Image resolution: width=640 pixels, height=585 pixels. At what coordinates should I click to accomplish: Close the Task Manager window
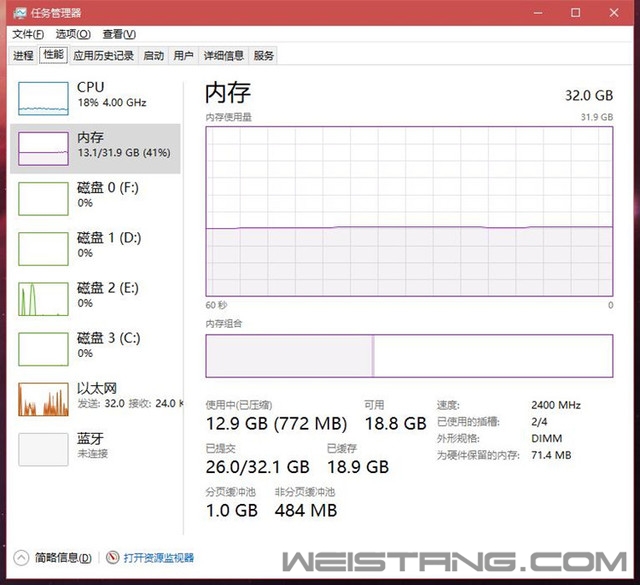(x=614, y=13)
